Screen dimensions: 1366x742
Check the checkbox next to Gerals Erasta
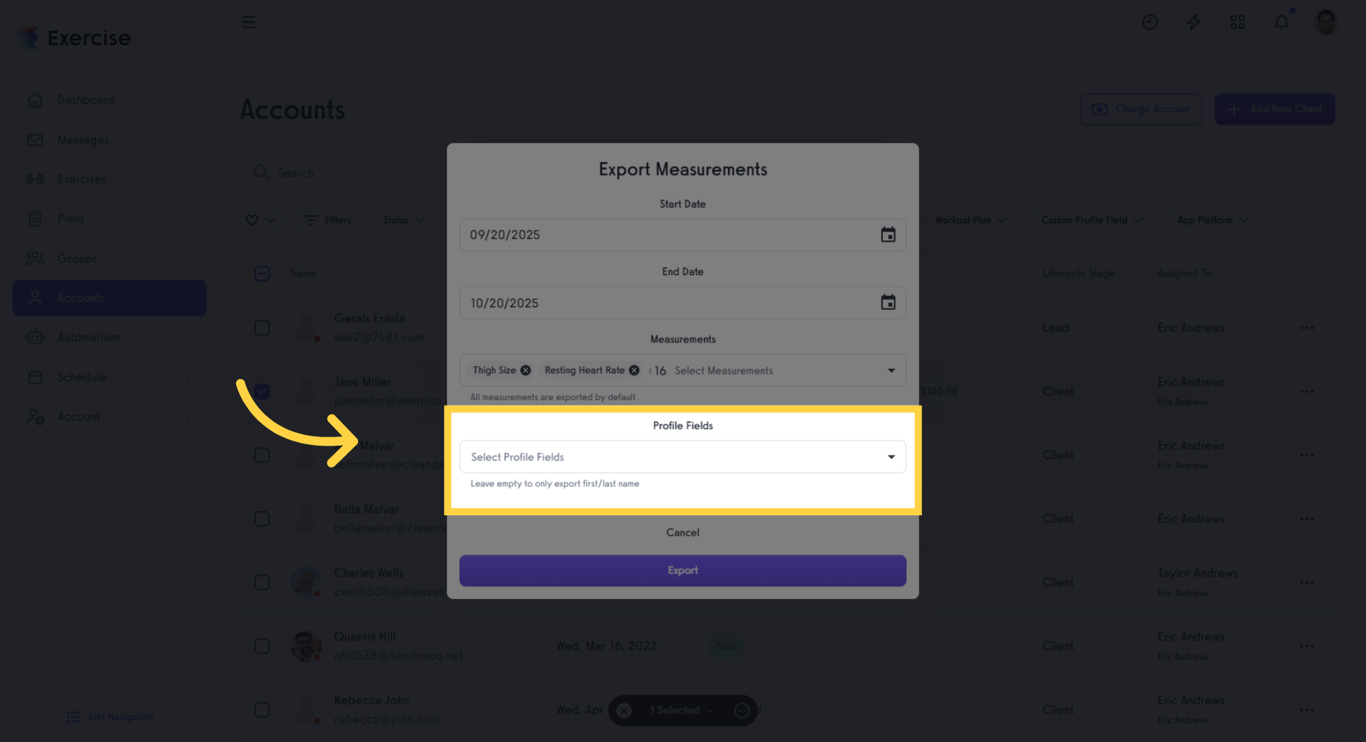[x=261, y=327]
